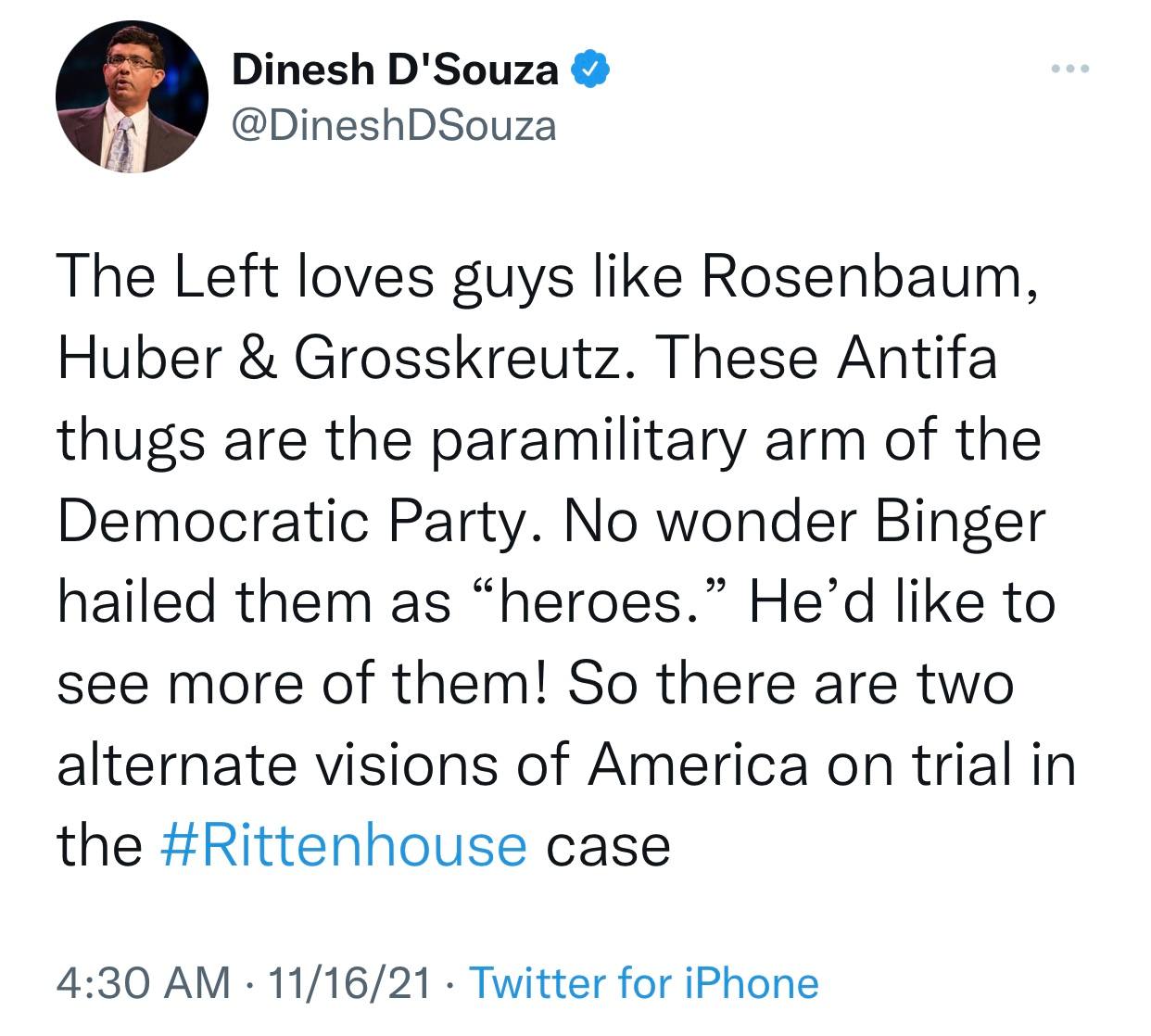Open the @DineshDSouza handle link
Screen dimensions: 1151x1036
(394, 126)
